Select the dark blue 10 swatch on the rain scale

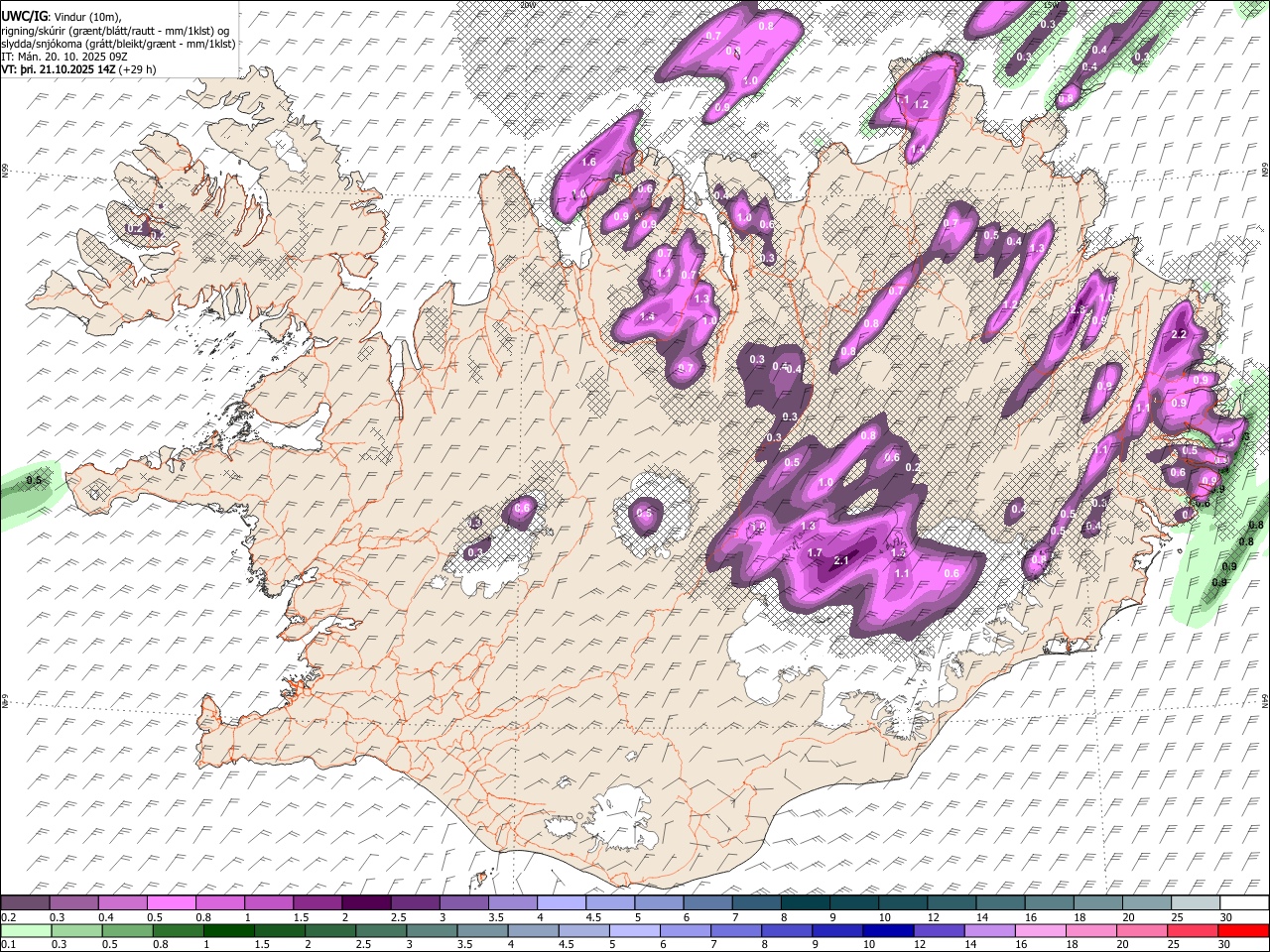pos(888,930)
